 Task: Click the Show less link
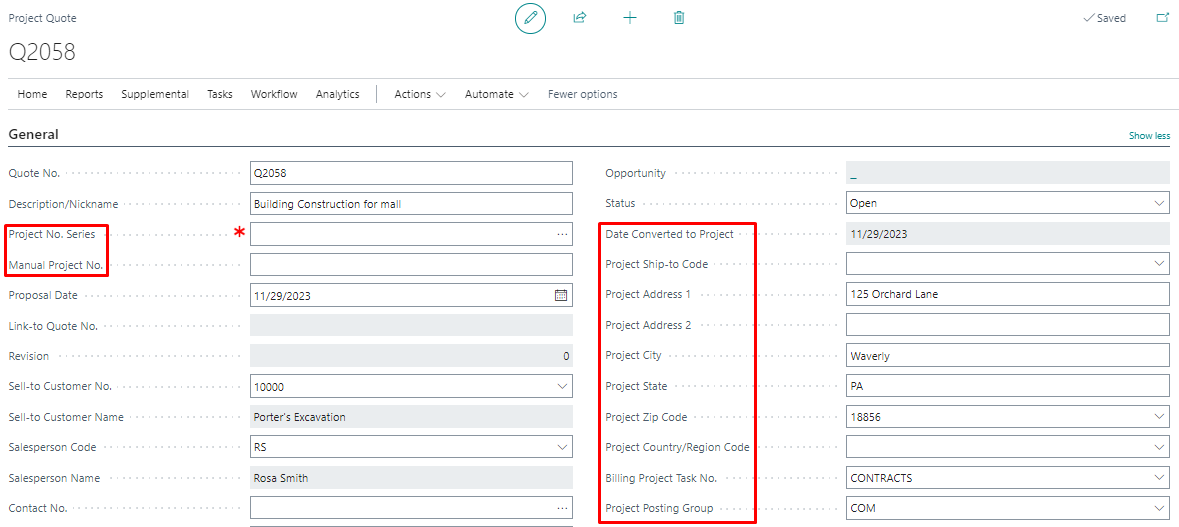click(1149, 136)
